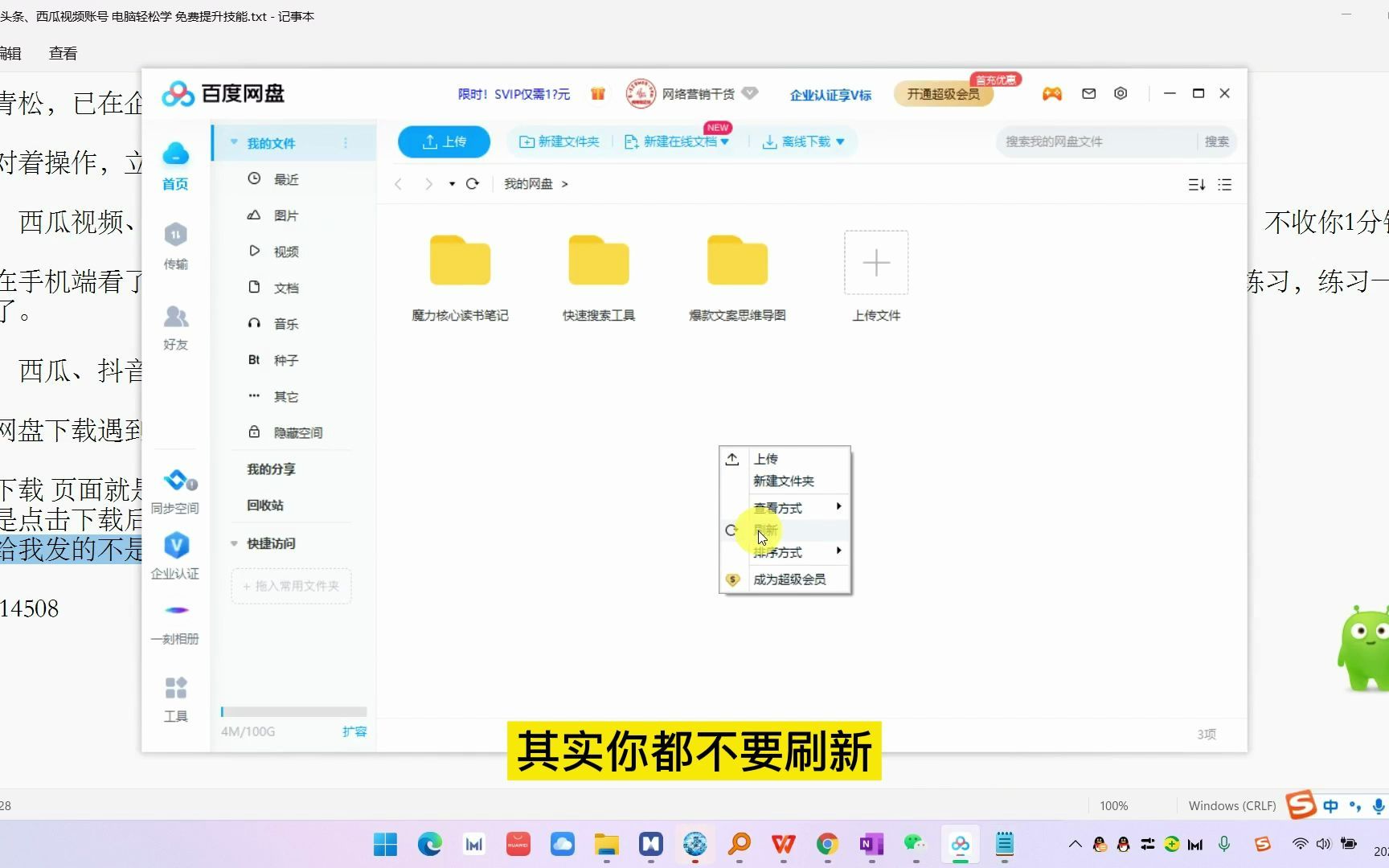Click the 网络营销干货 account avatar
This screenshot has height=868, width=1389.
[641, 94]
